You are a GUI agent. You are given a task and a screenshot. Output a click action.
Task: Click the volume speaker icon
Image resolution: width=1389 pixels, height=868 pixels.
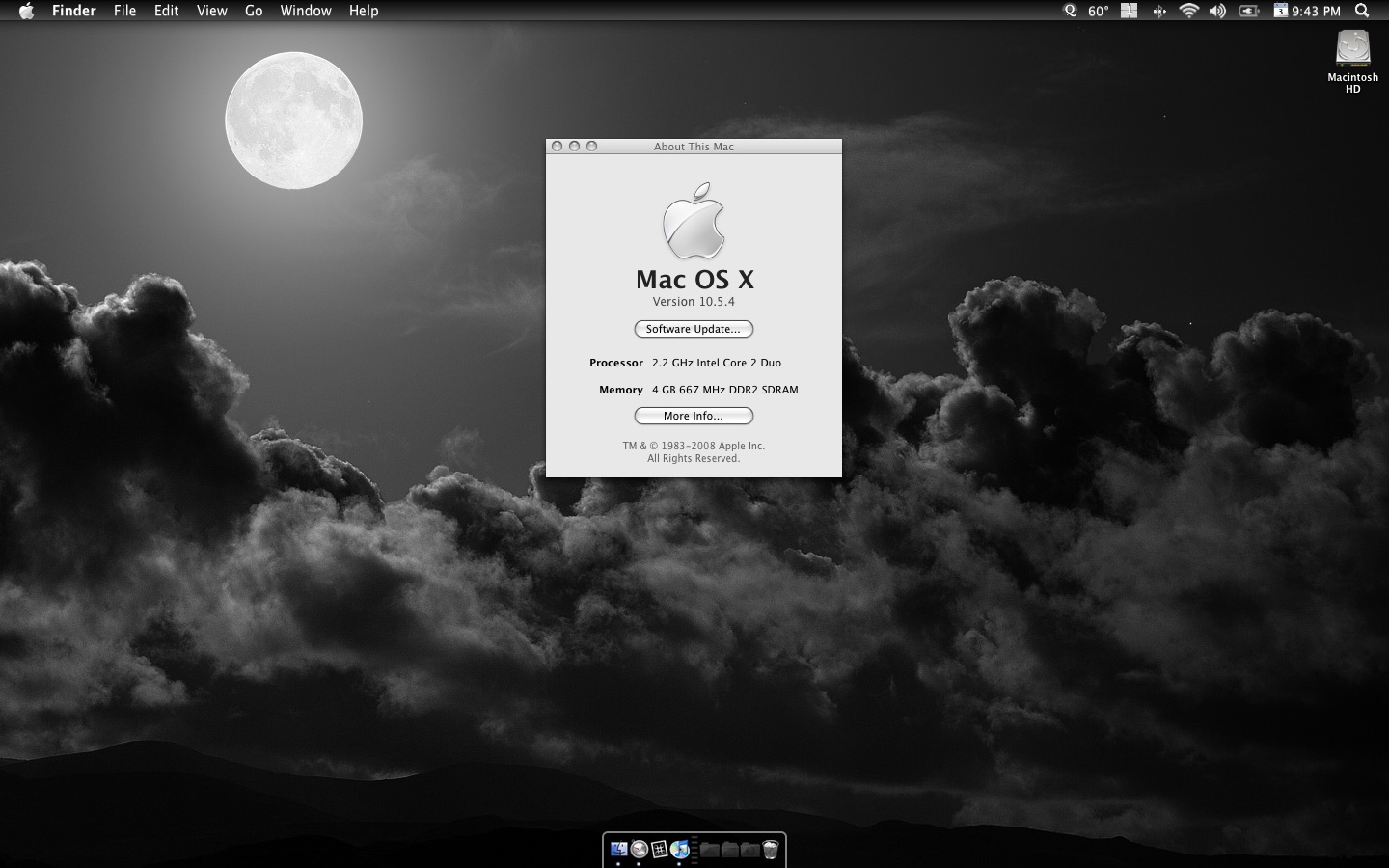point(1217,11)
